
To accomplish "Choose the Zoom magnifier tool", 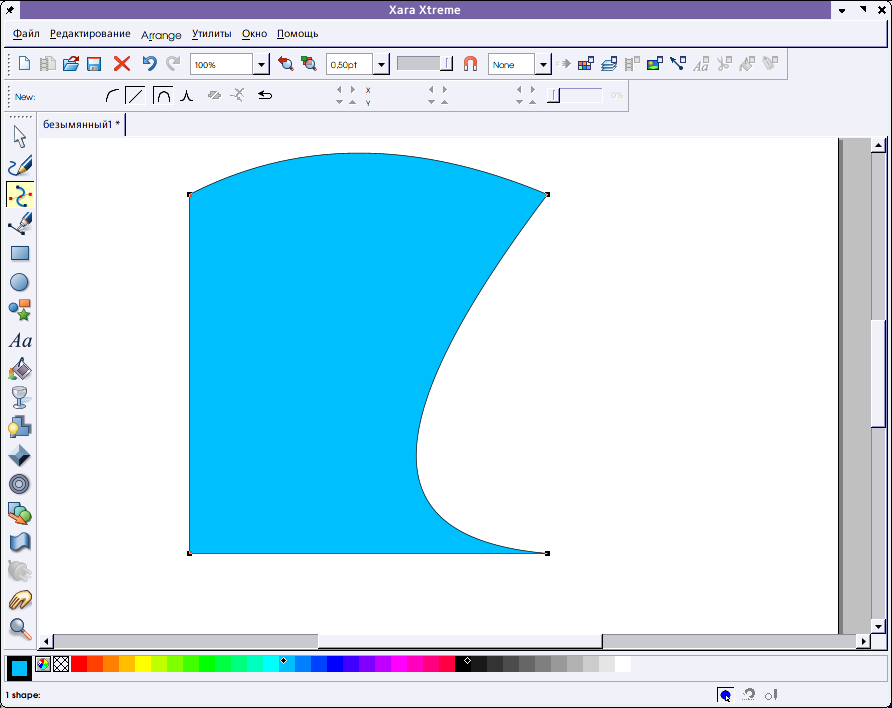I will coord(20,628).
